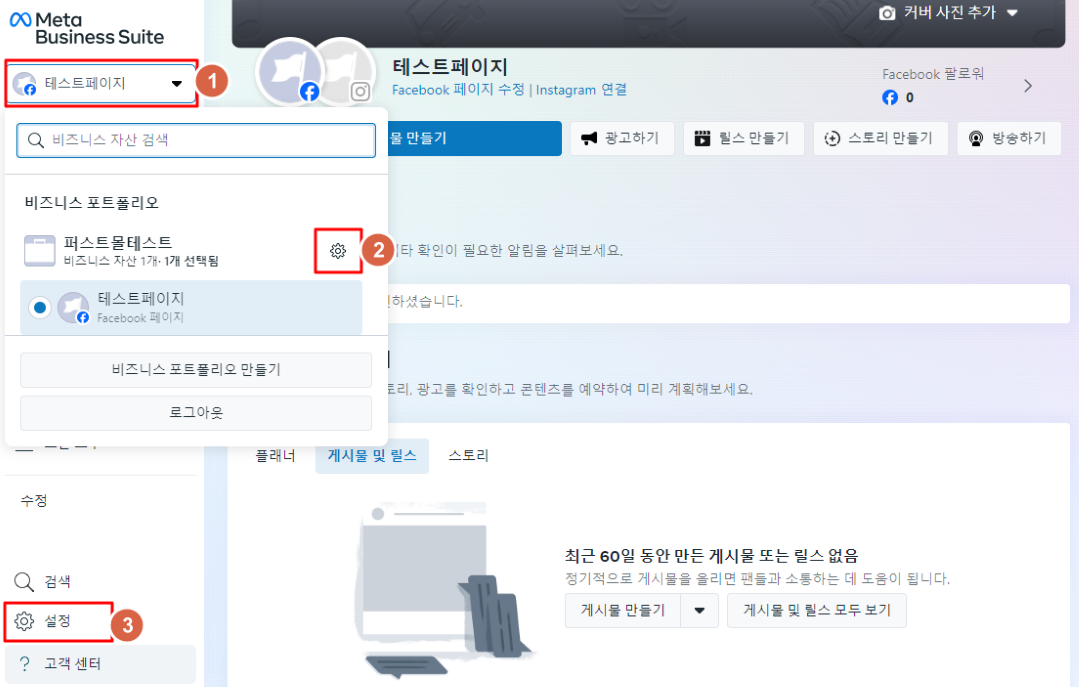Click the camera icon on the cover photo
Screen dimensions: 1079x687
click(x=887, y=13)
